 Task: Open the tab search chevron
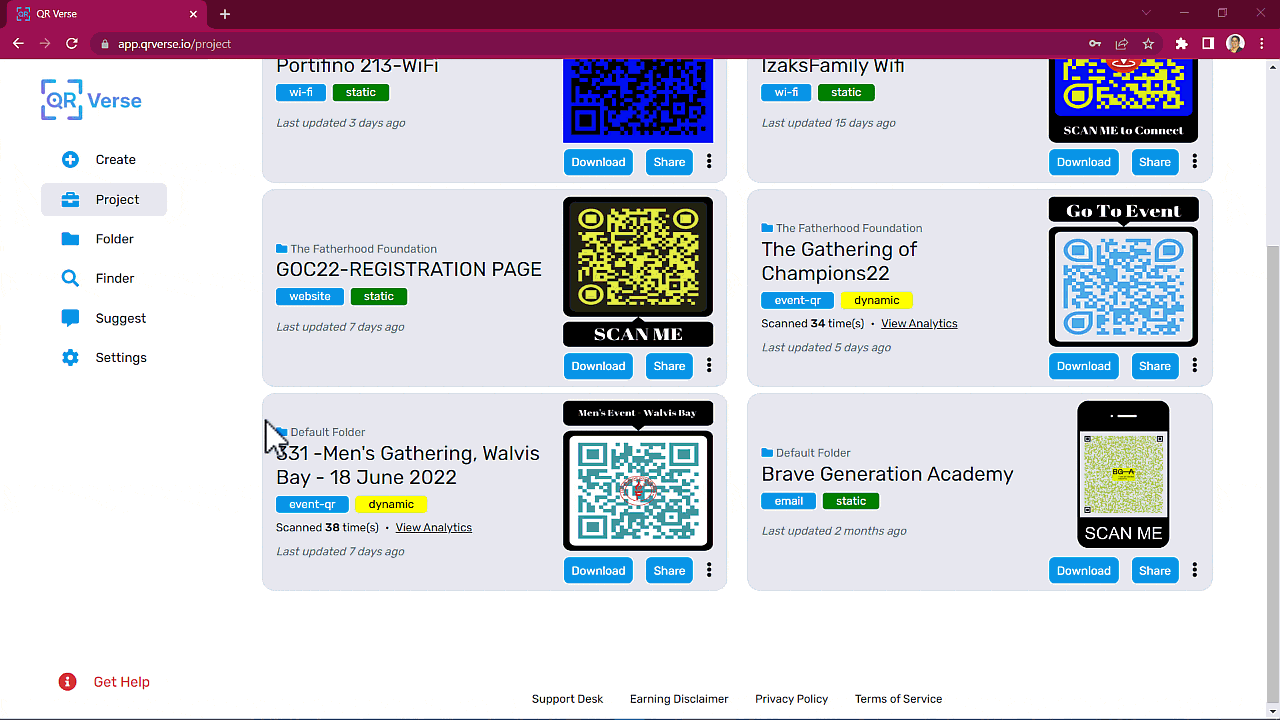tap(1146, 13)
